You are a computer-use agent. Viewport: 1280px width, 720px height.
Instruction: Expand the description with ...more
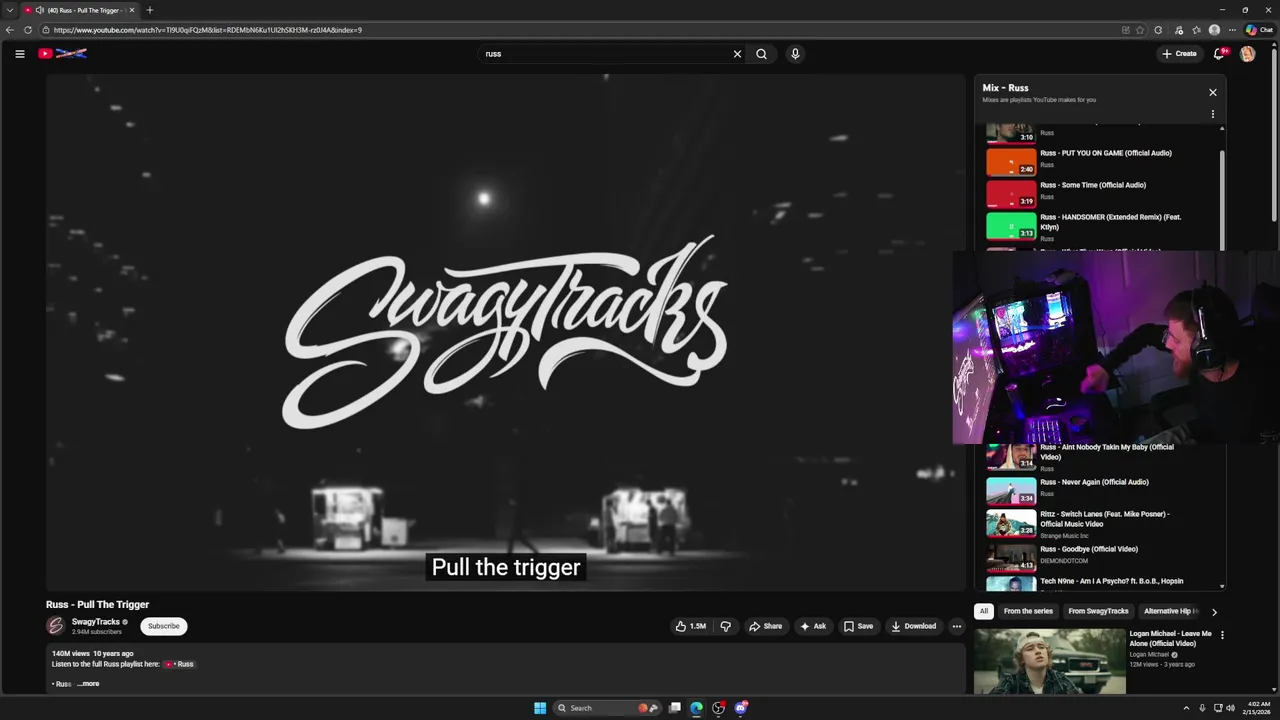click(88, 684)
